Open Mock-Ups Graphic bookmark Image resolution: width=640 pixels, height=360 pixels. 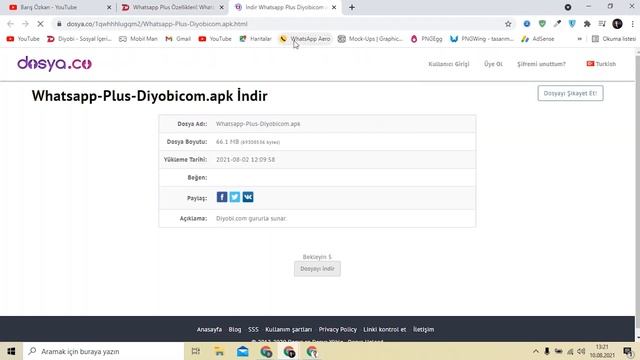tap(370, 39)
